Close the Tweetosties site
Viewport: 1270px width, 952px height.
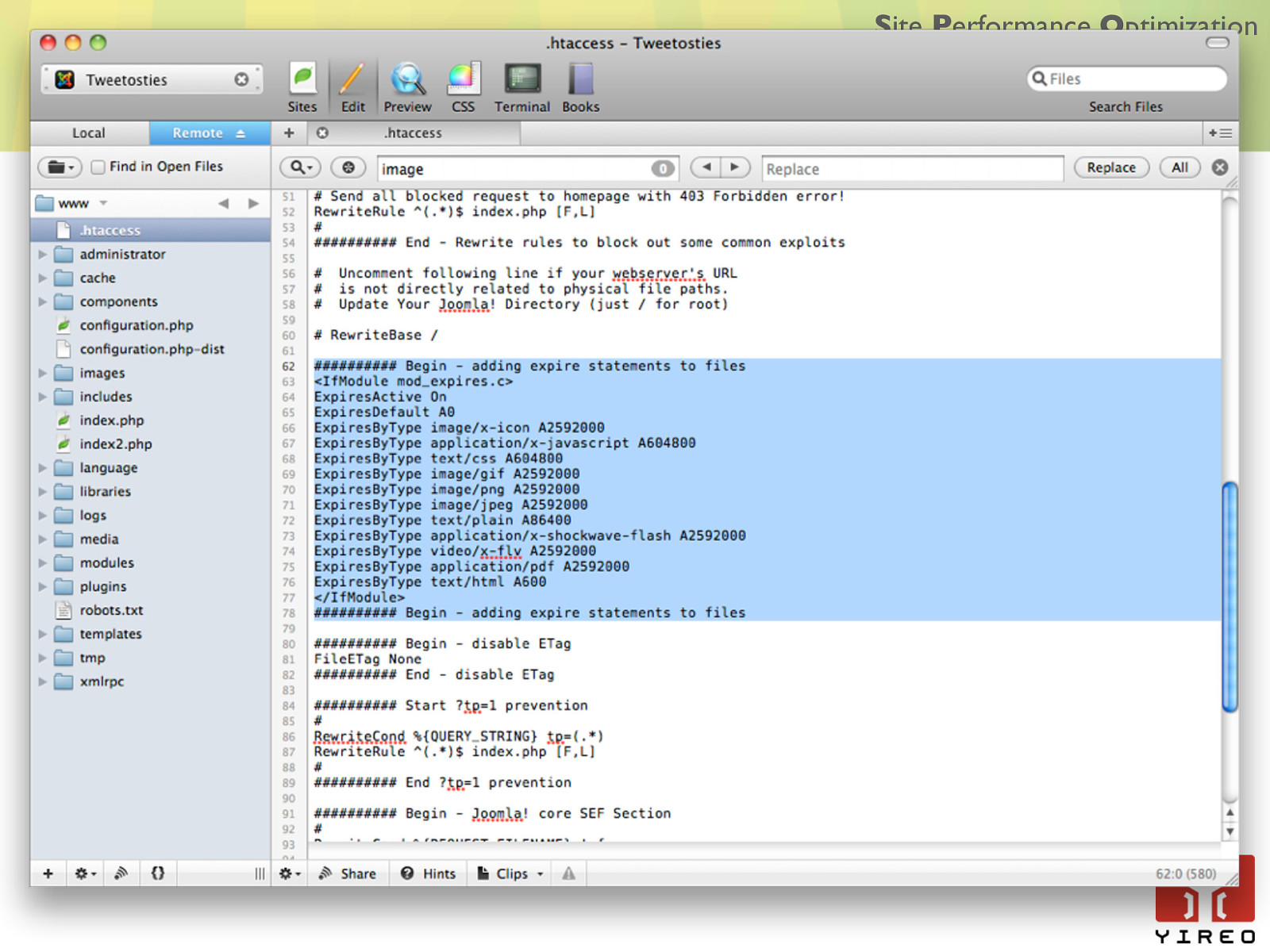241,79
